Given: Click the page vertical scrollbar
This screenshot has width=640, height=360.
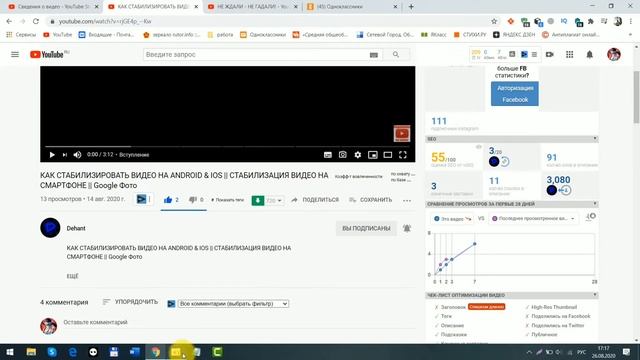Looking at the screenshot, I should pyautogui.click(x=636, y=97).
